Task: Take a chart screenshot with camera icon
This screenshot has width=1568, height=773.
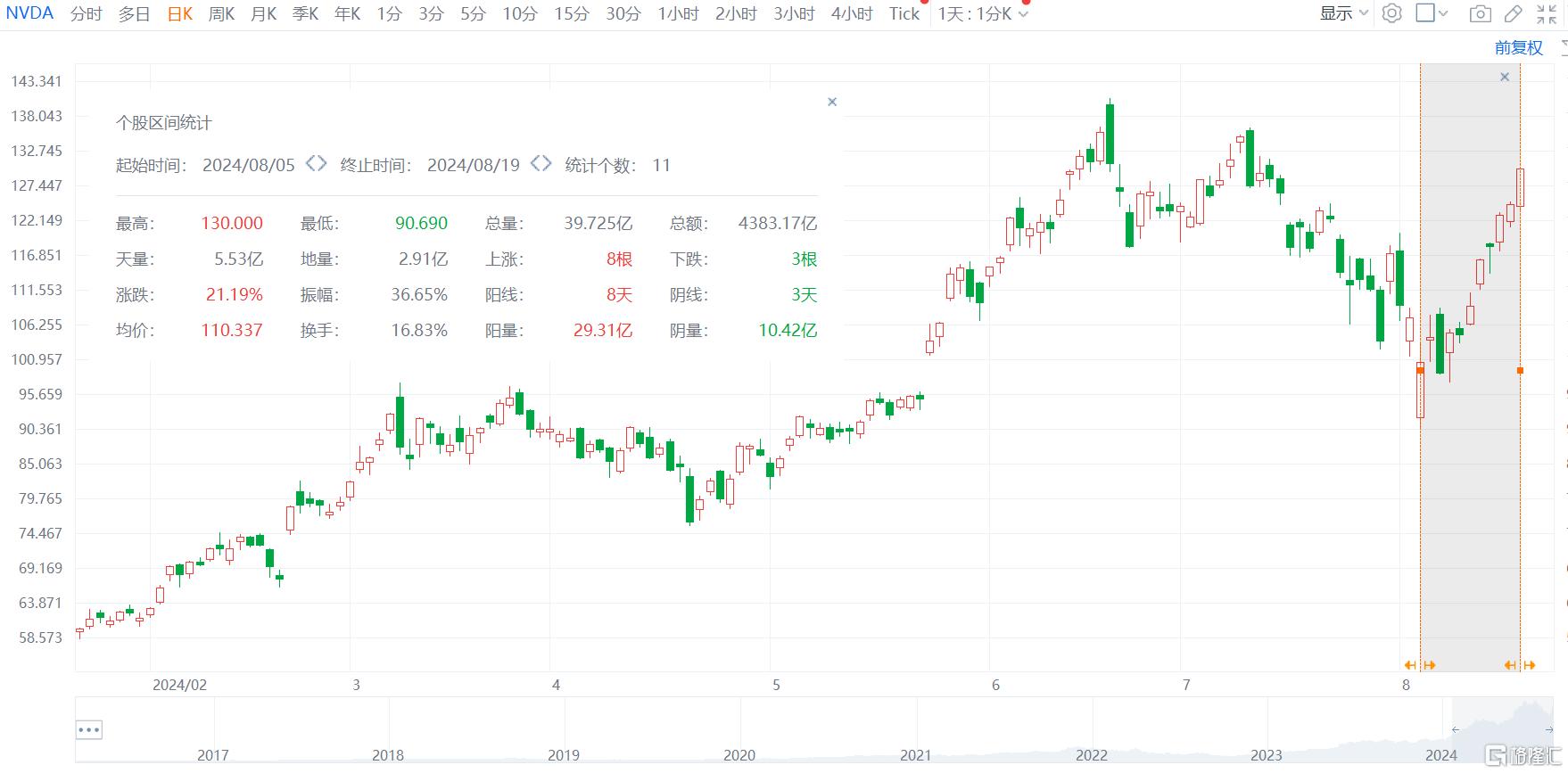Action: tap(1480, 13)
